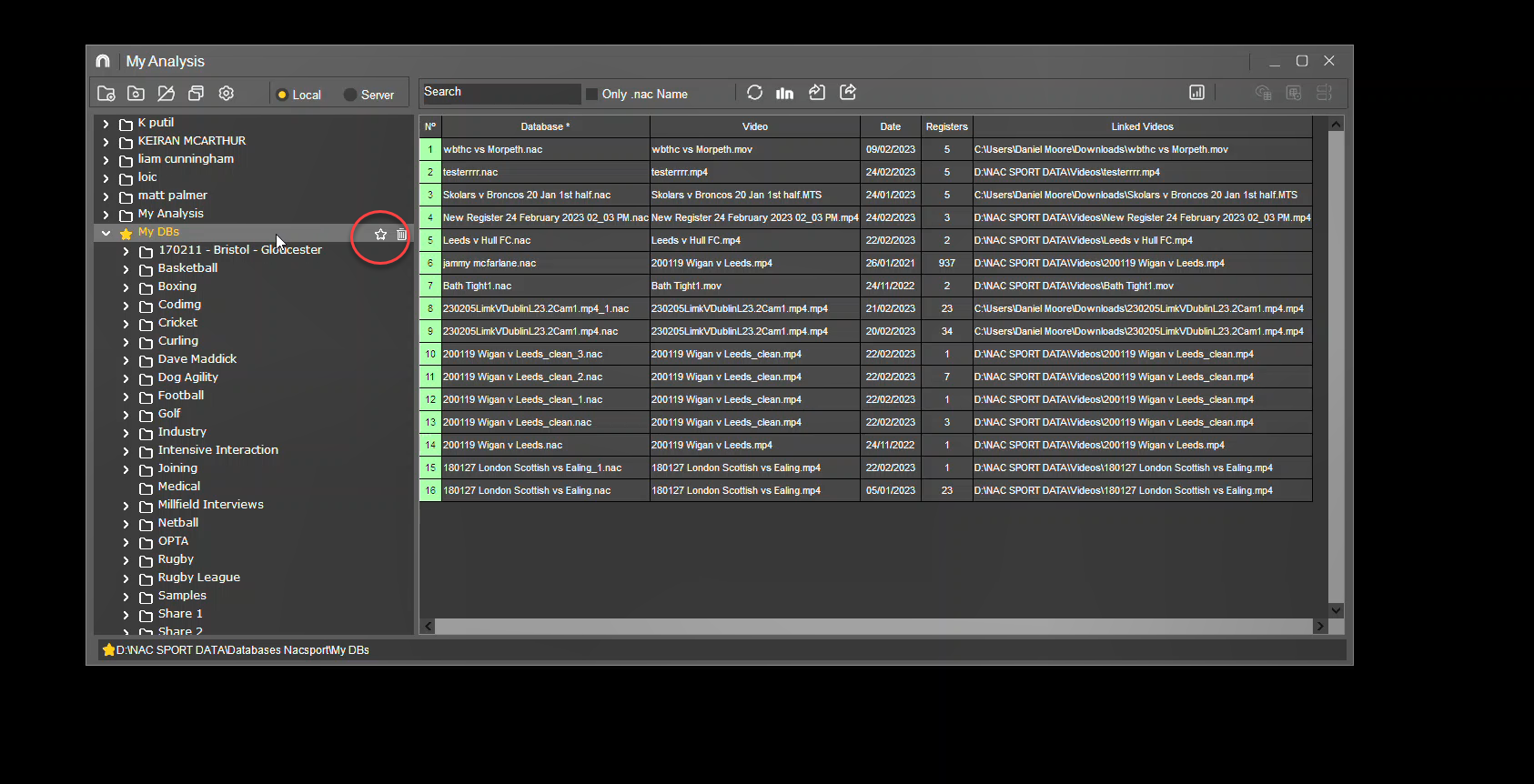Click the refresh database list icon
This screenshot has height=784, width=1534.
[x=754, y=93]
